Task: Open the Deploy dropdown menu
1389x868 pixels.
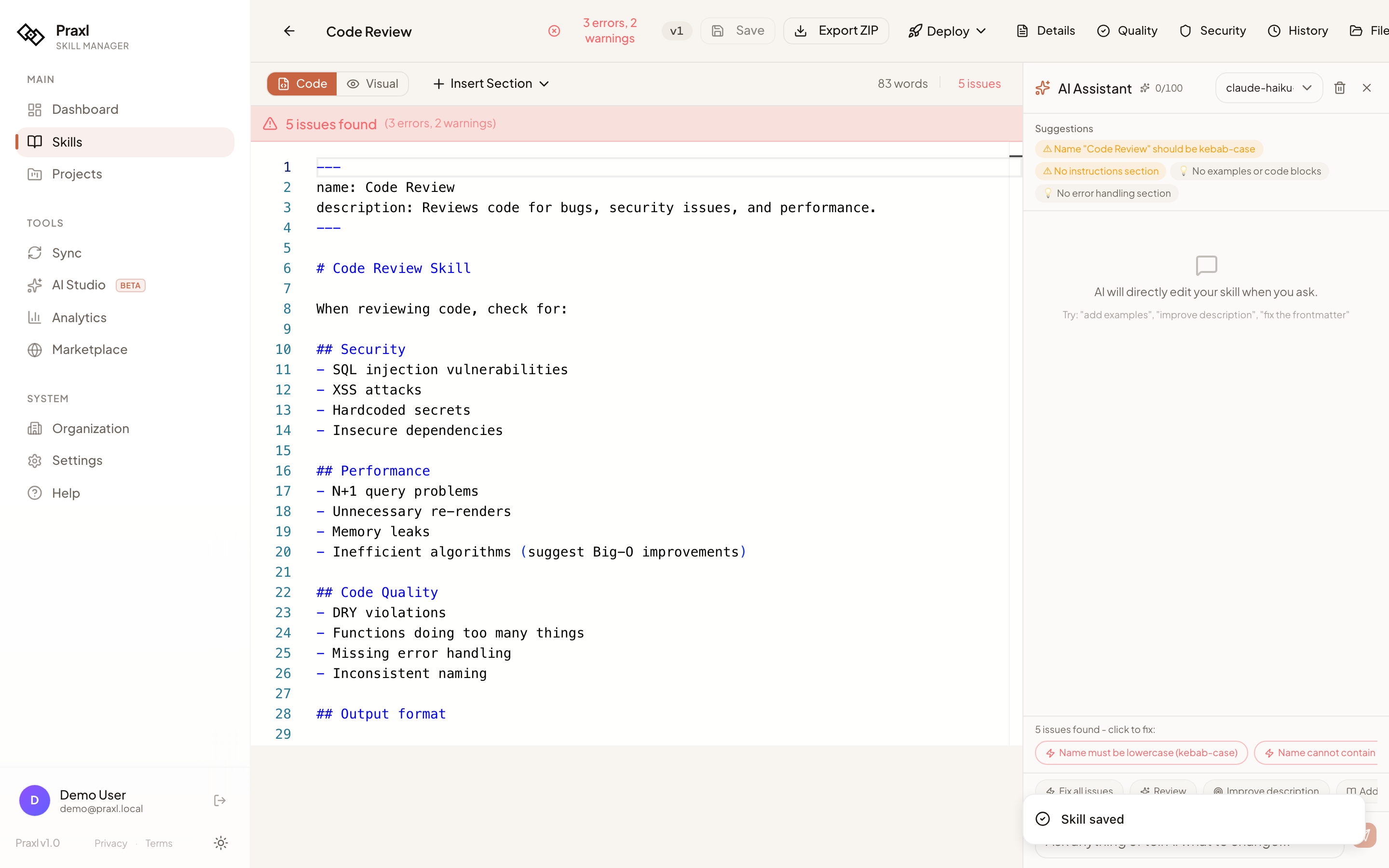Action: coord(948,31)
